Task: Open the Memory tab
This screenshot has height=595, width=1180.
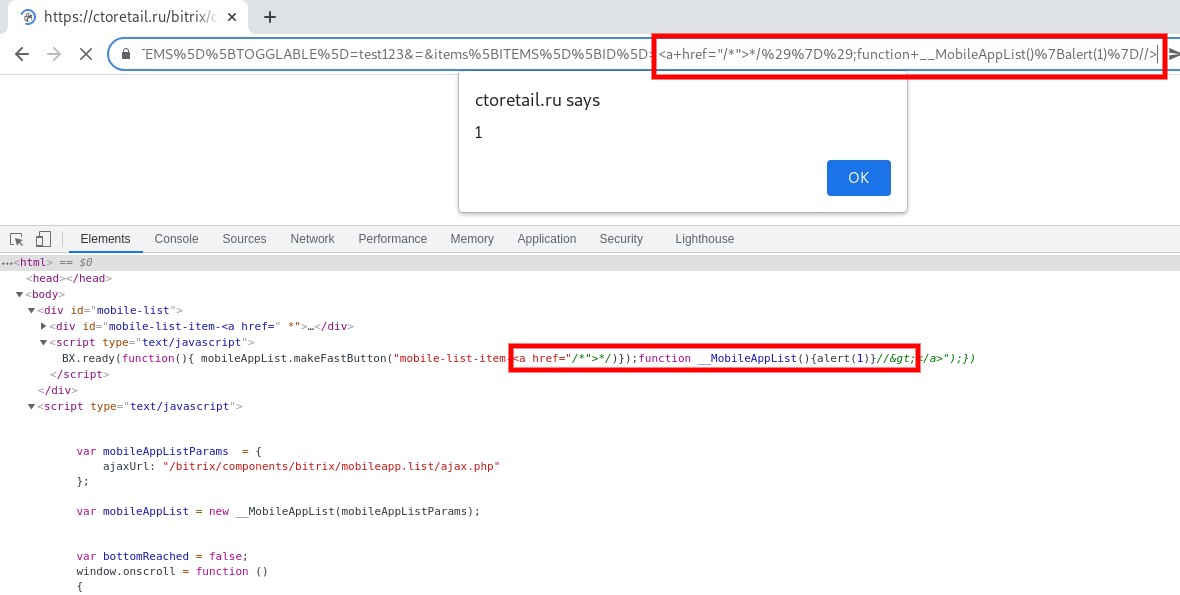Action: tap(472, 239)
